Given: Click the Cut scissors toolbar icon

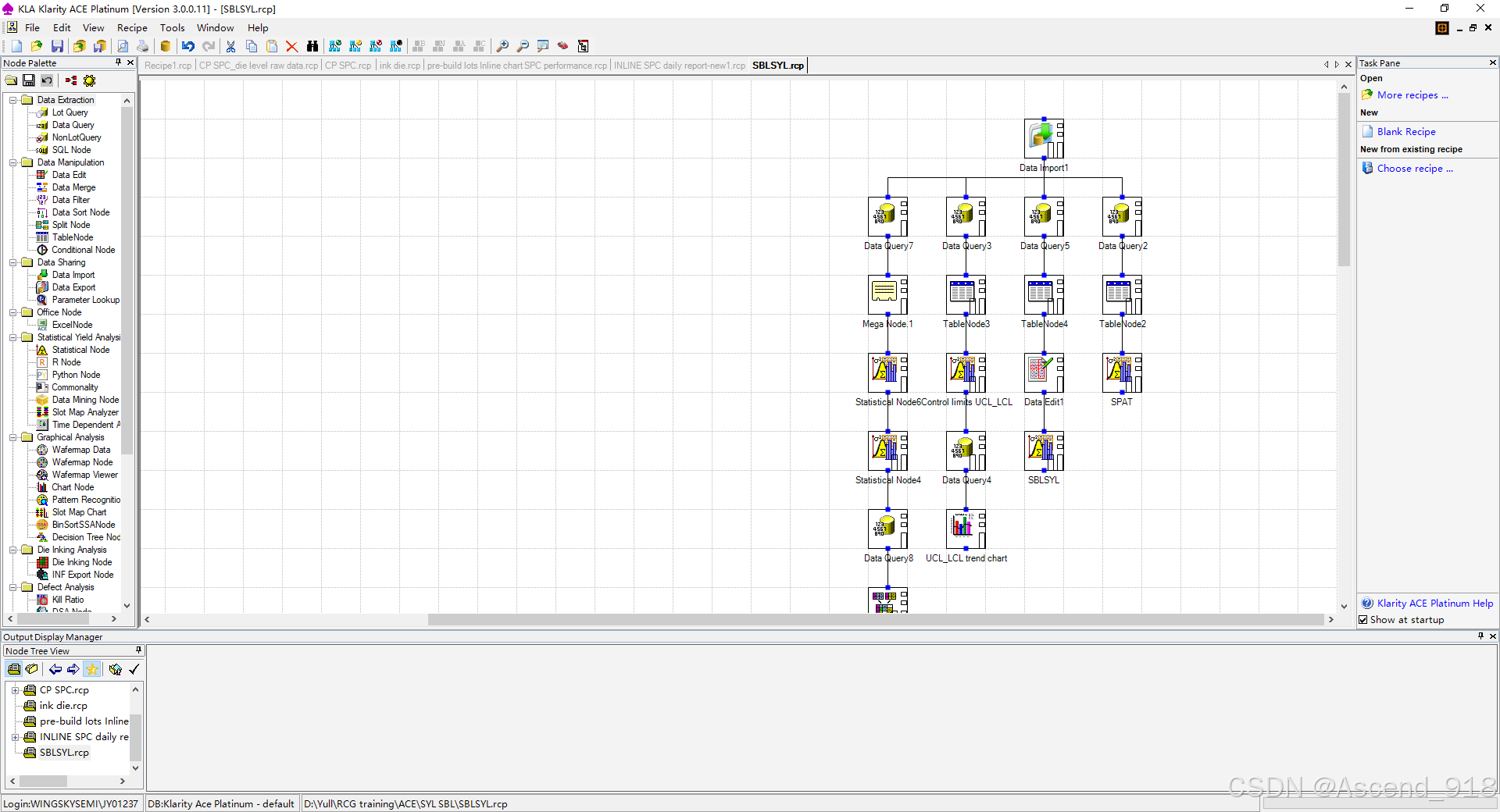Looking at the screenshot, I should coord(230,46).
